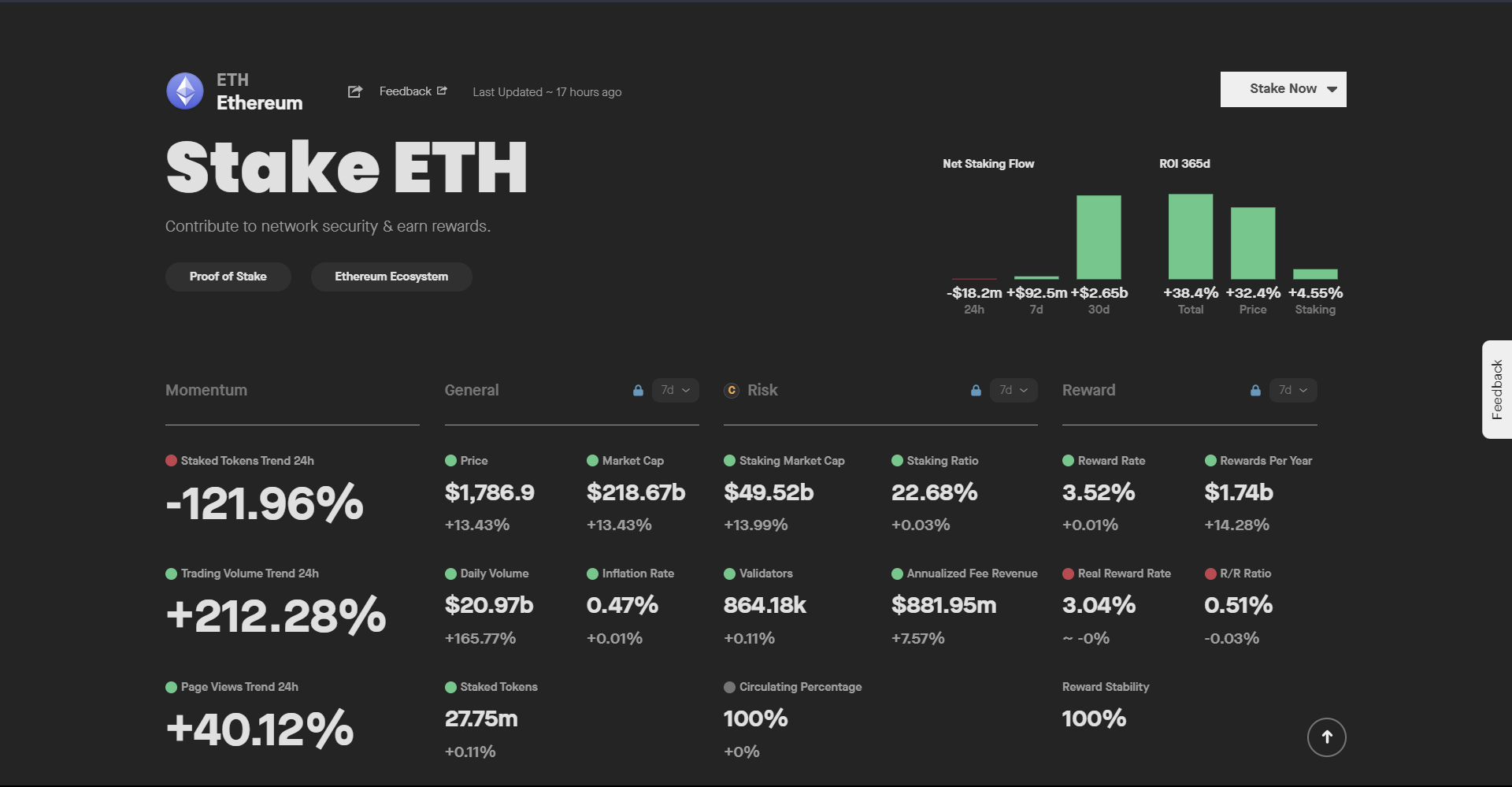Click green dot beside Daily Volume
This screenshot has height=787, width=1512.
click(x=450, y=574)
